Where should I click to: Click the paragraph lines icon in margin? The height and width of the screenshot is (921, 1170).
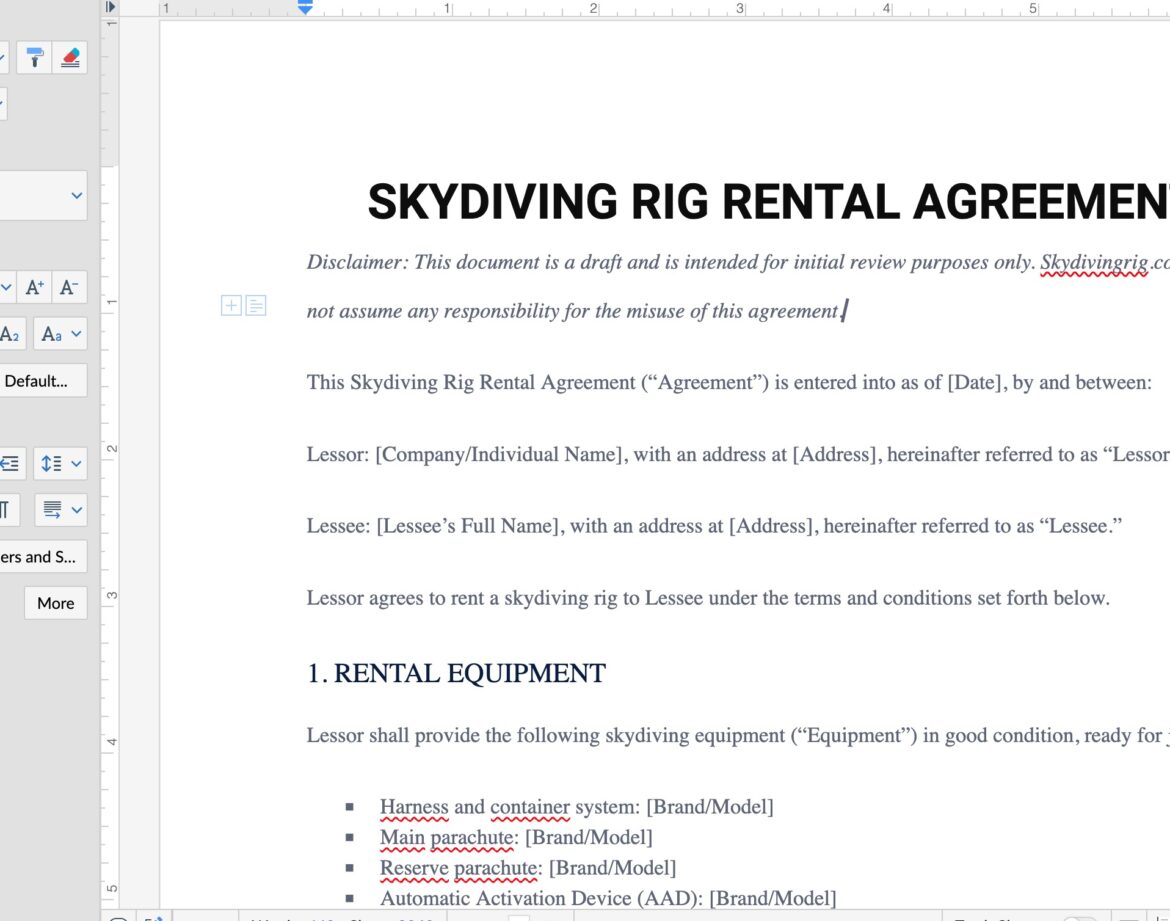click(256, 306)
